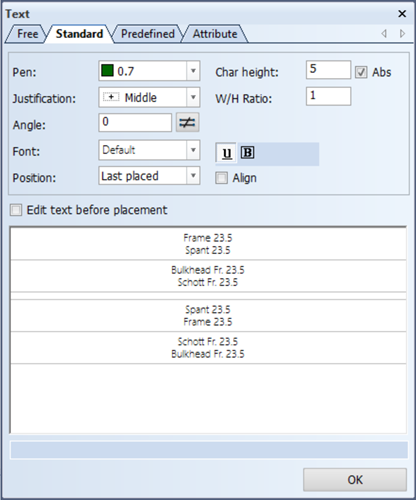Image resolution: width=416 pixels, height=500 pixels.
Task: Click the OK button
Action: click(x=355, y=480)
